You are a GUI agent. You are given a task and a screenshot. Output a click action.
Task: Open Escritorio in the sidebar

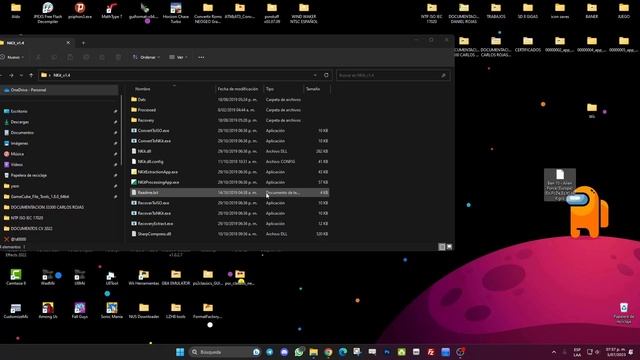click(19, 111)
